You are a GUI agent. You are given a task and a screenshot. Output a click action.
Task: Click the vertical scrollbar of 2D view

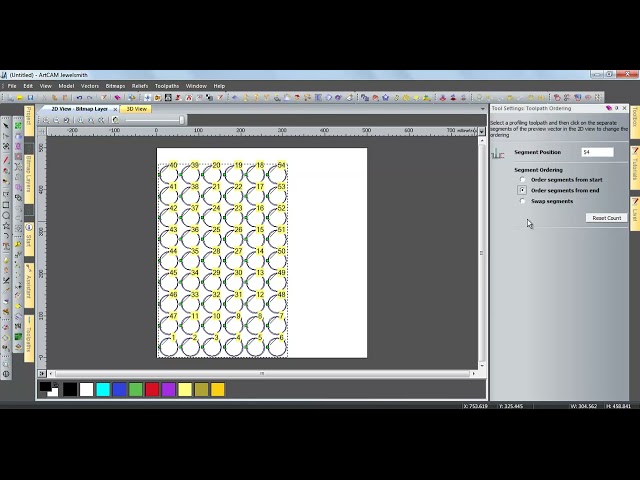pos(482,252)
